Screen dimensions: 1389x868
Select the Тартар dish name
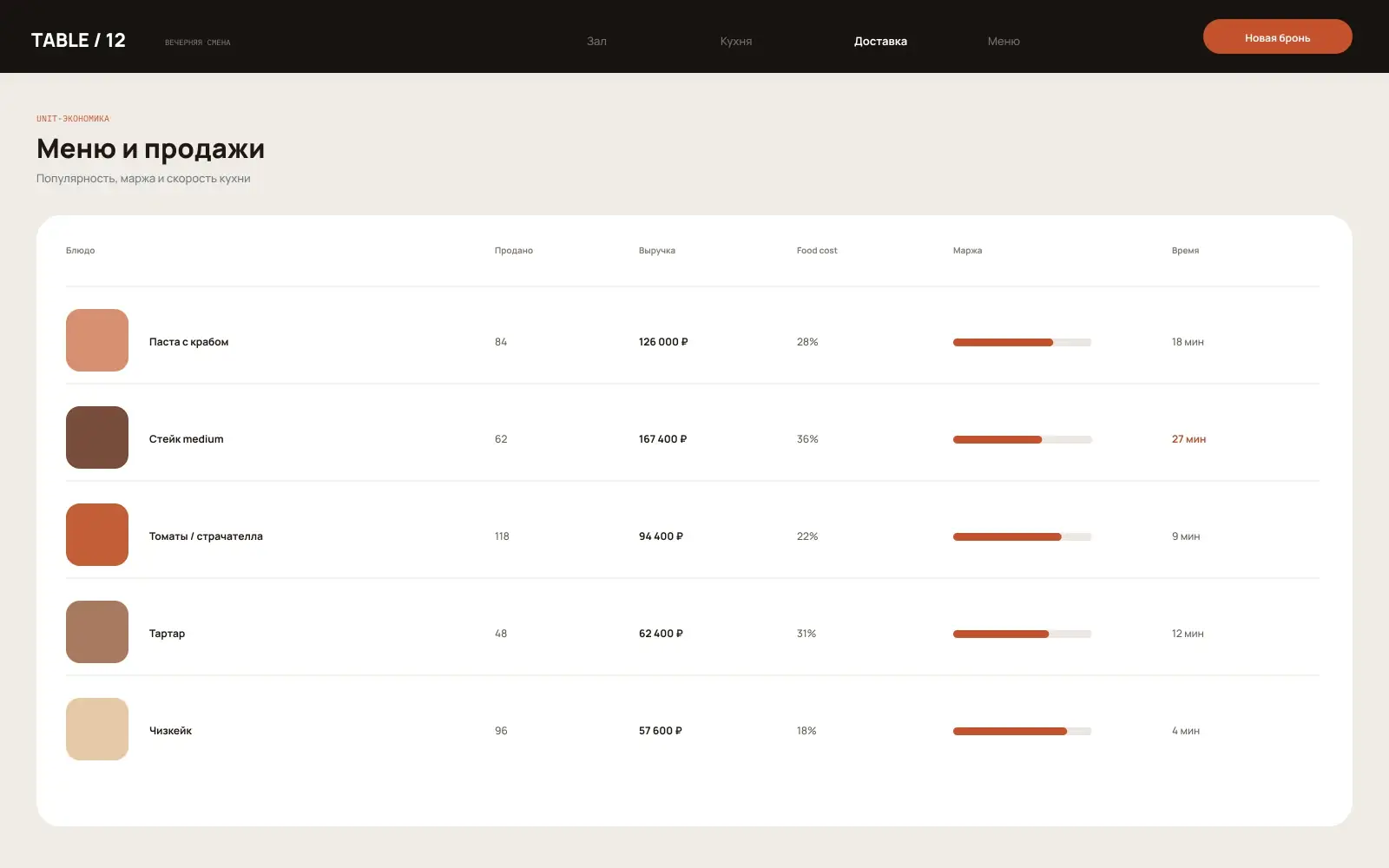pyautogui.click(x=167, y=634)
